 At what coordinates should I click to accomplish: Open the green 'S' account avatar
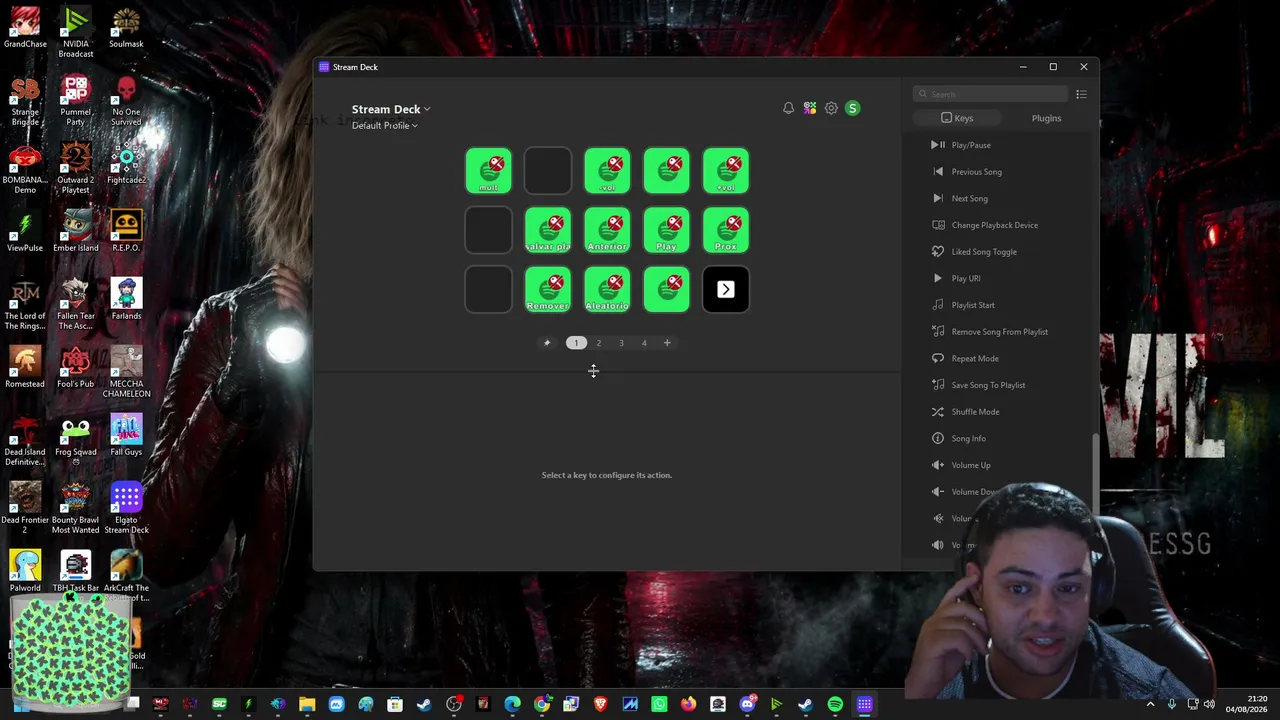coord(852,108)
